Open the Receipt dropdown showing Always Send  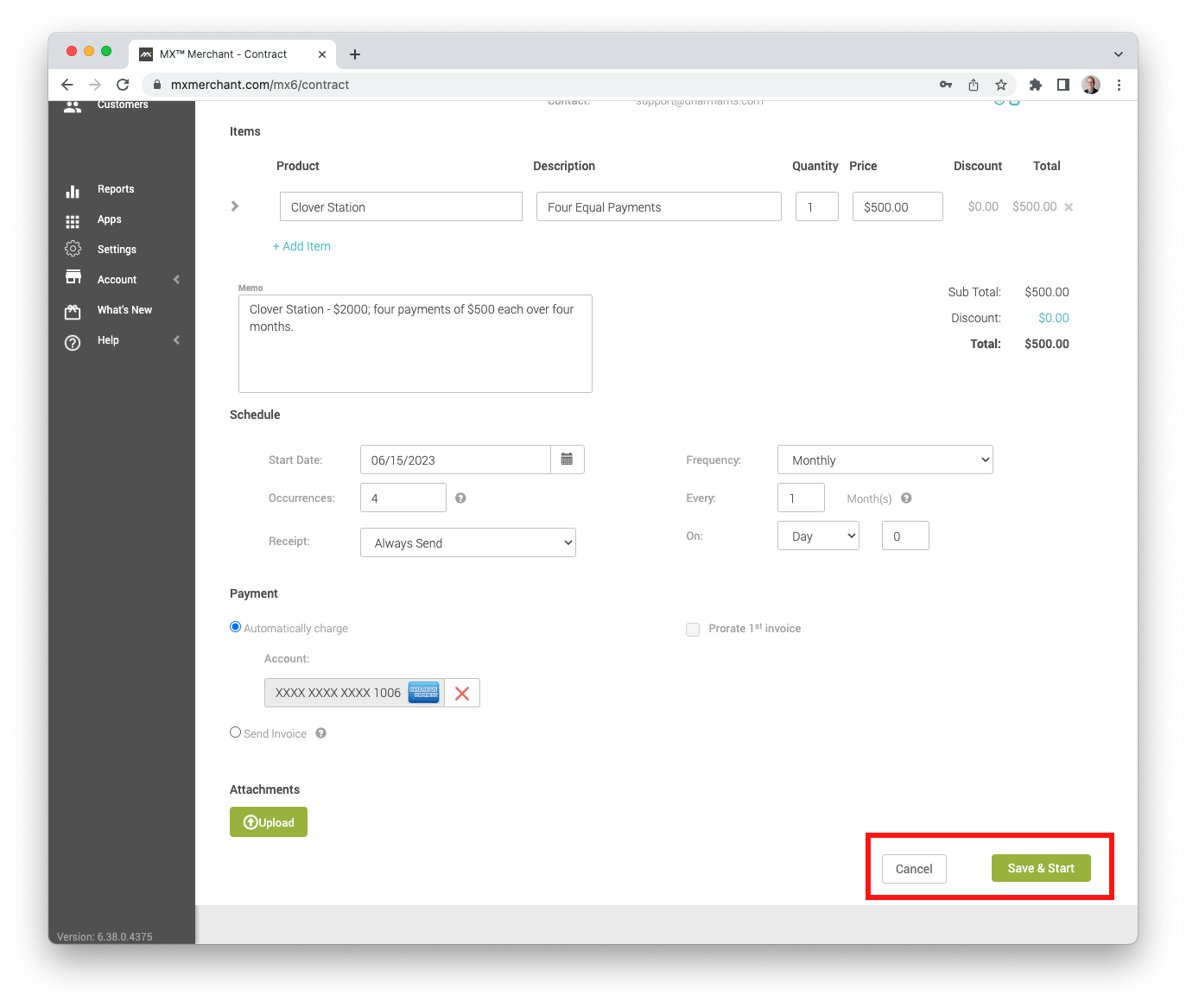click(x=467, y=542)
